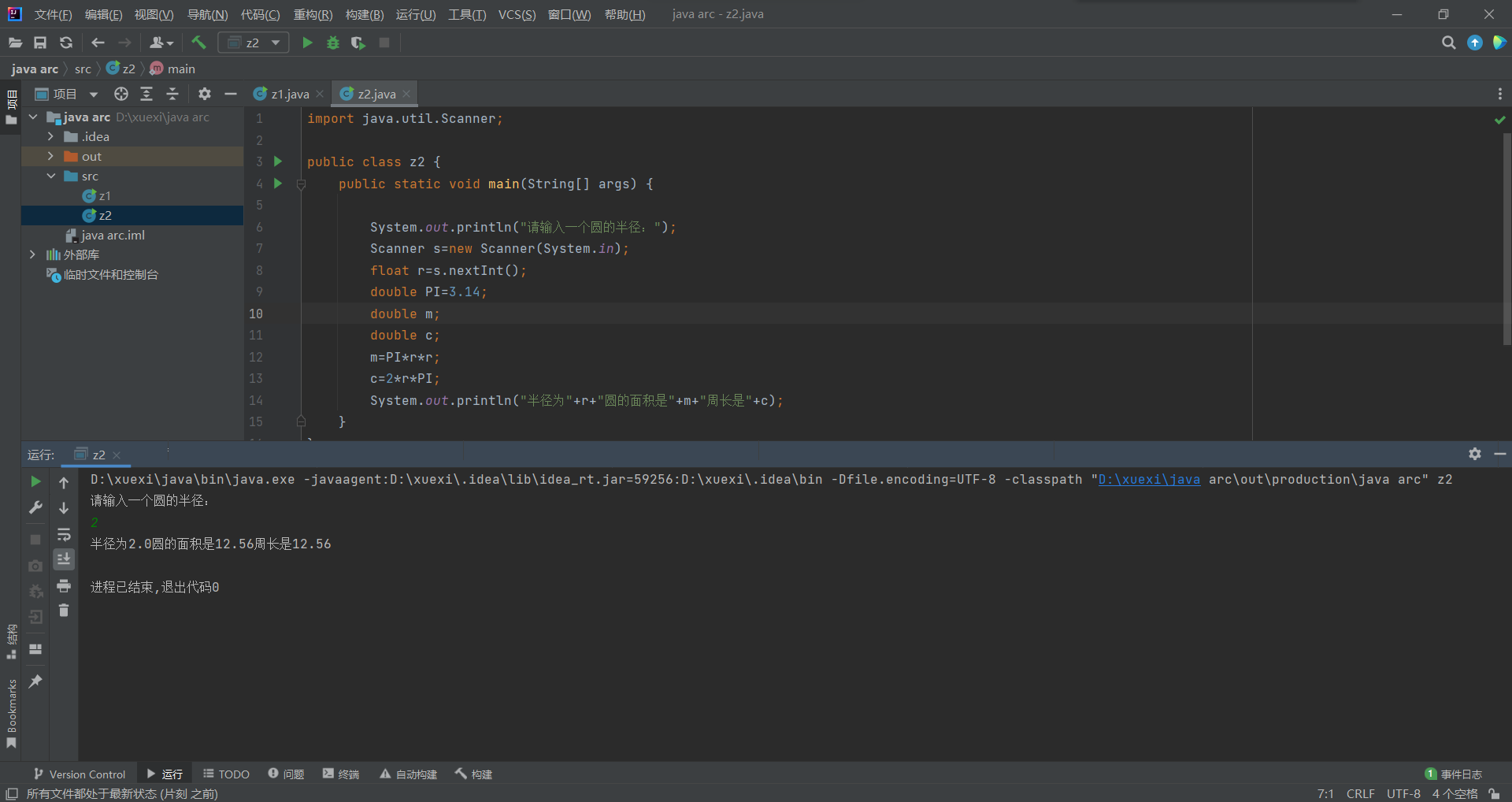
Task: Hide the project panel with minus icon
Action: point(231,94)
